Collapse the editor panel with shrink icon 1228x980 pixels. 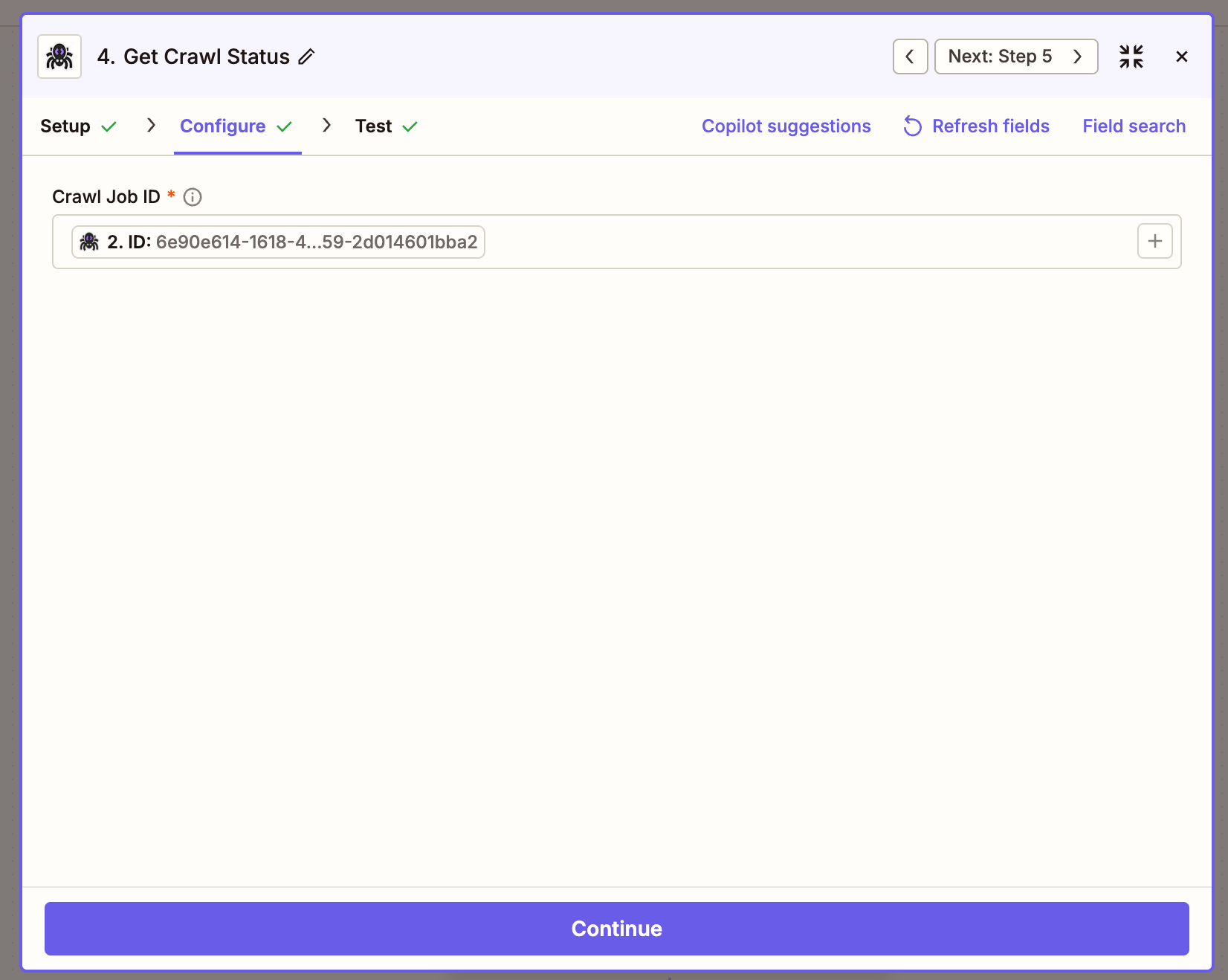tap(1131, 57)
